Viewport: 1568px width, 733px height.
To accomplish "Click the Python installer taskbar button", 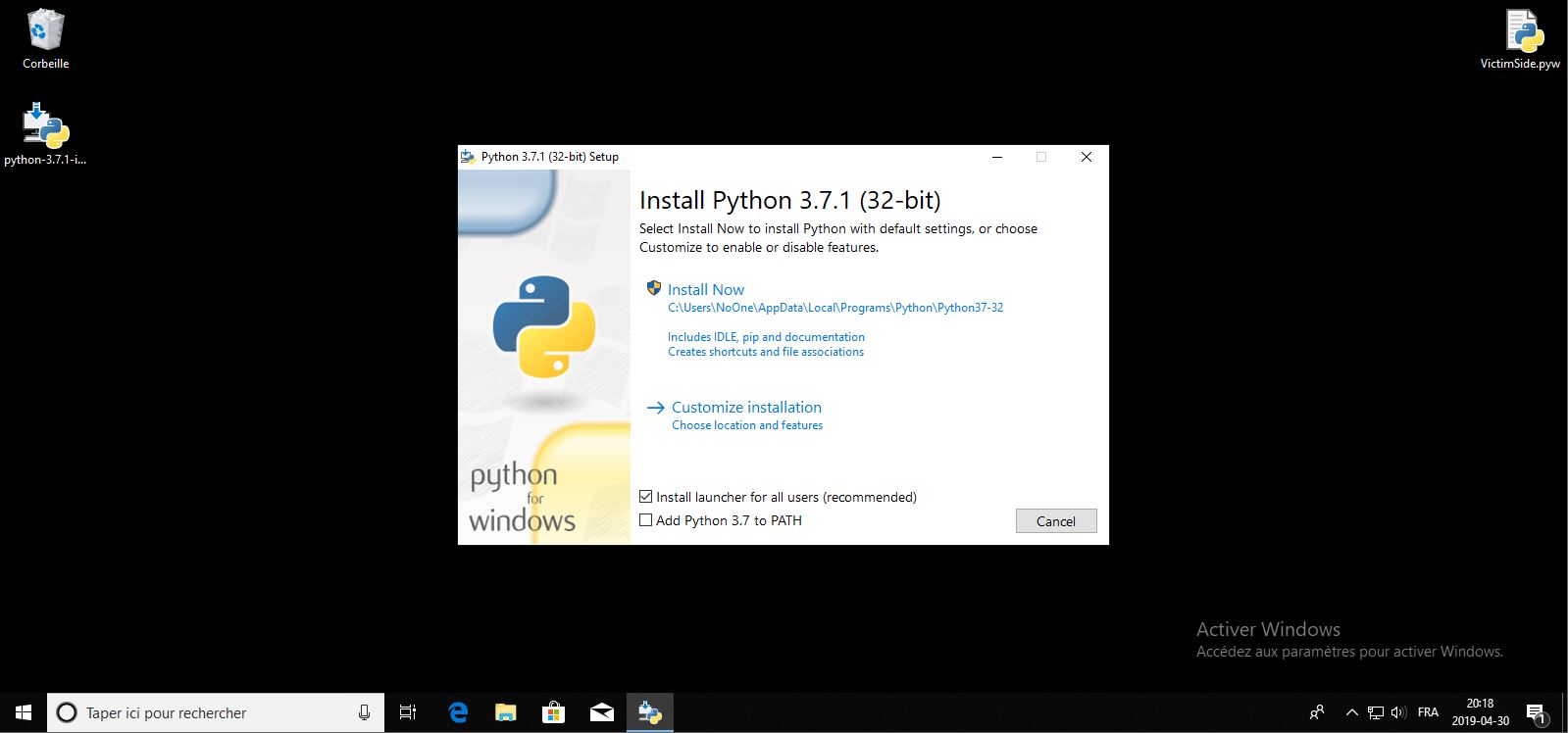I will click(650, 712).
